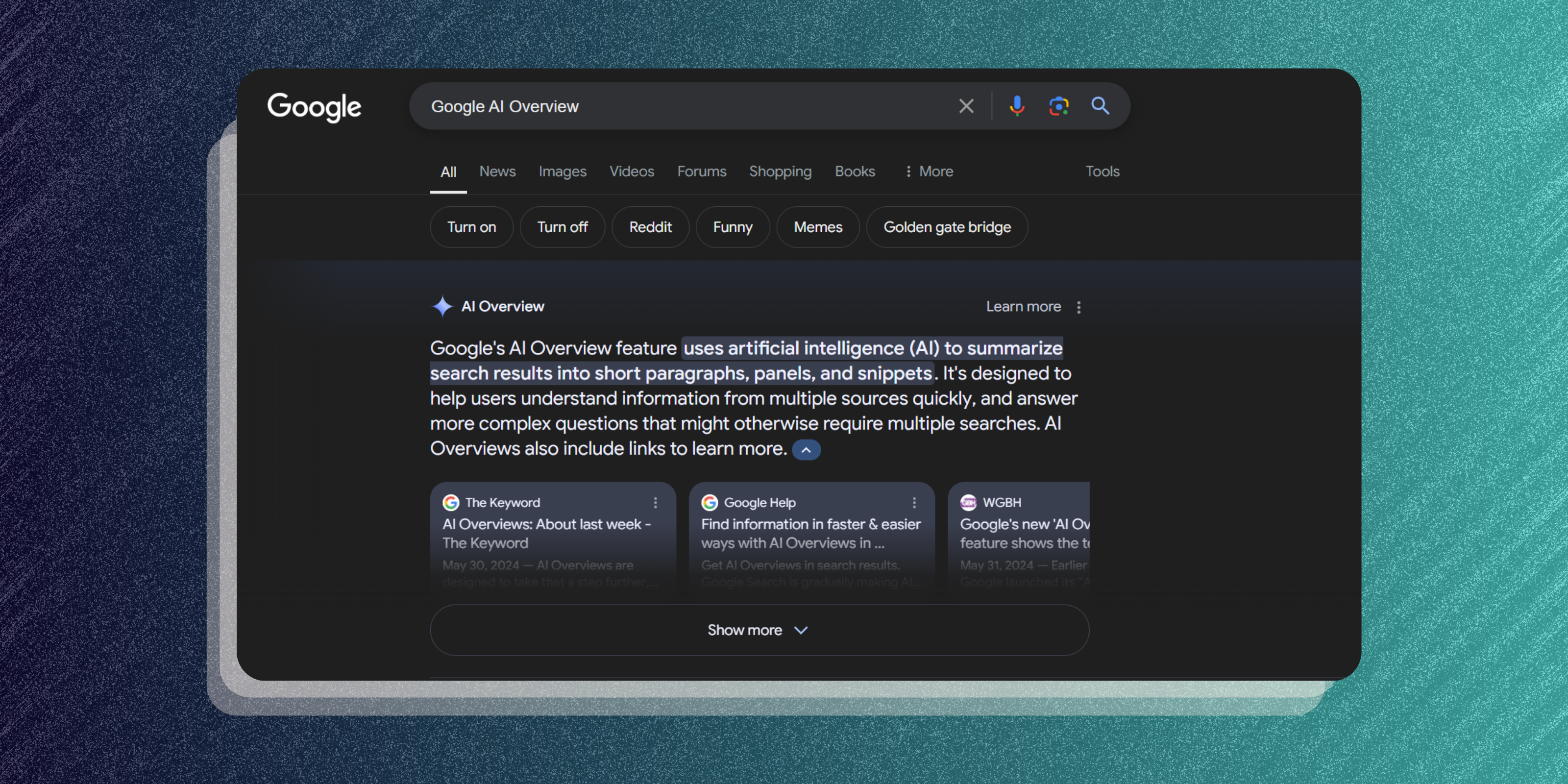Select the Turn on suggestion chip
This screenshot has height=784, width=1568.
(x=472, y=227)
